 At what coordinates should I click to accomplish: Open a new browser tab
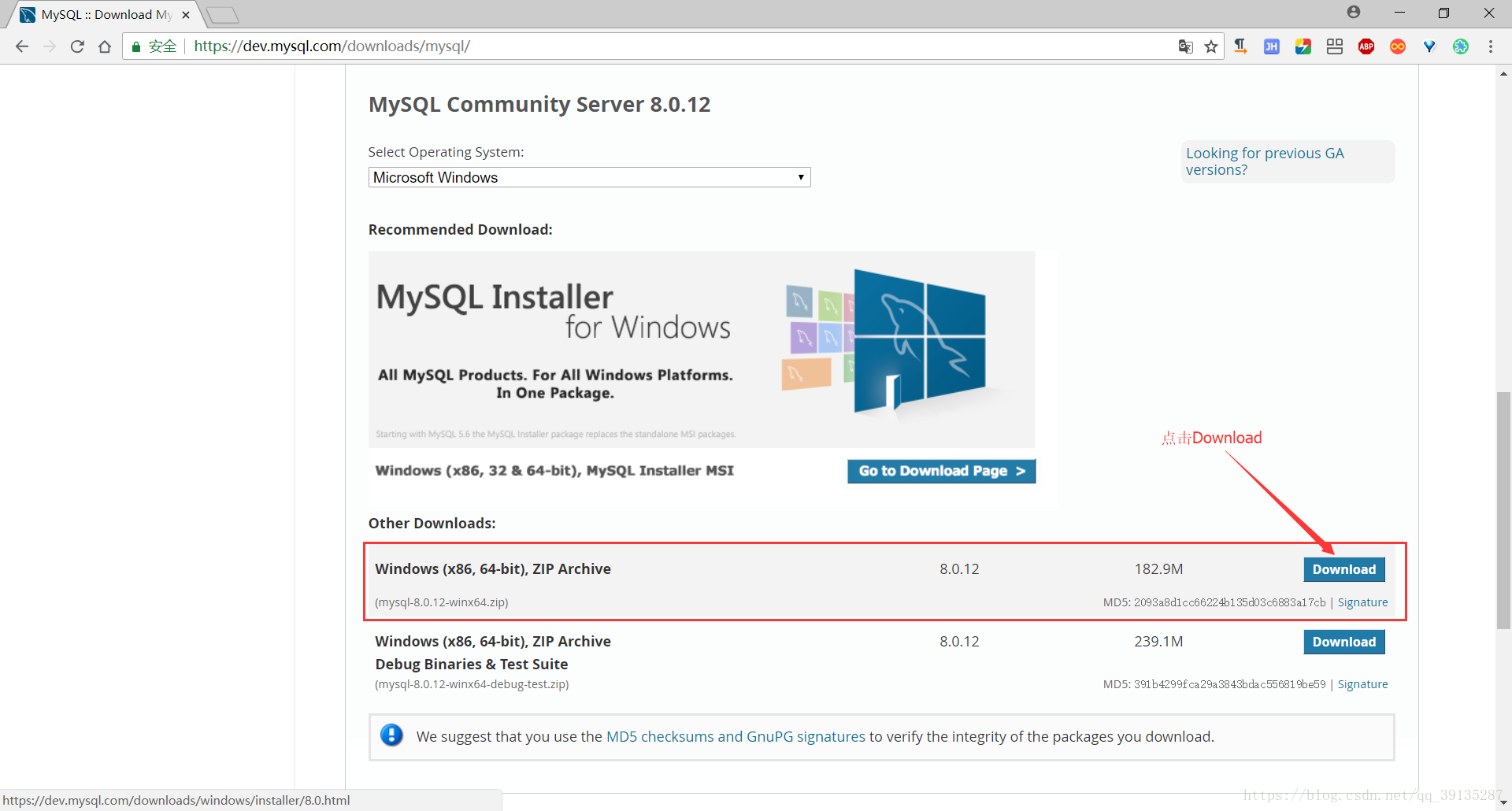(222, 15)
